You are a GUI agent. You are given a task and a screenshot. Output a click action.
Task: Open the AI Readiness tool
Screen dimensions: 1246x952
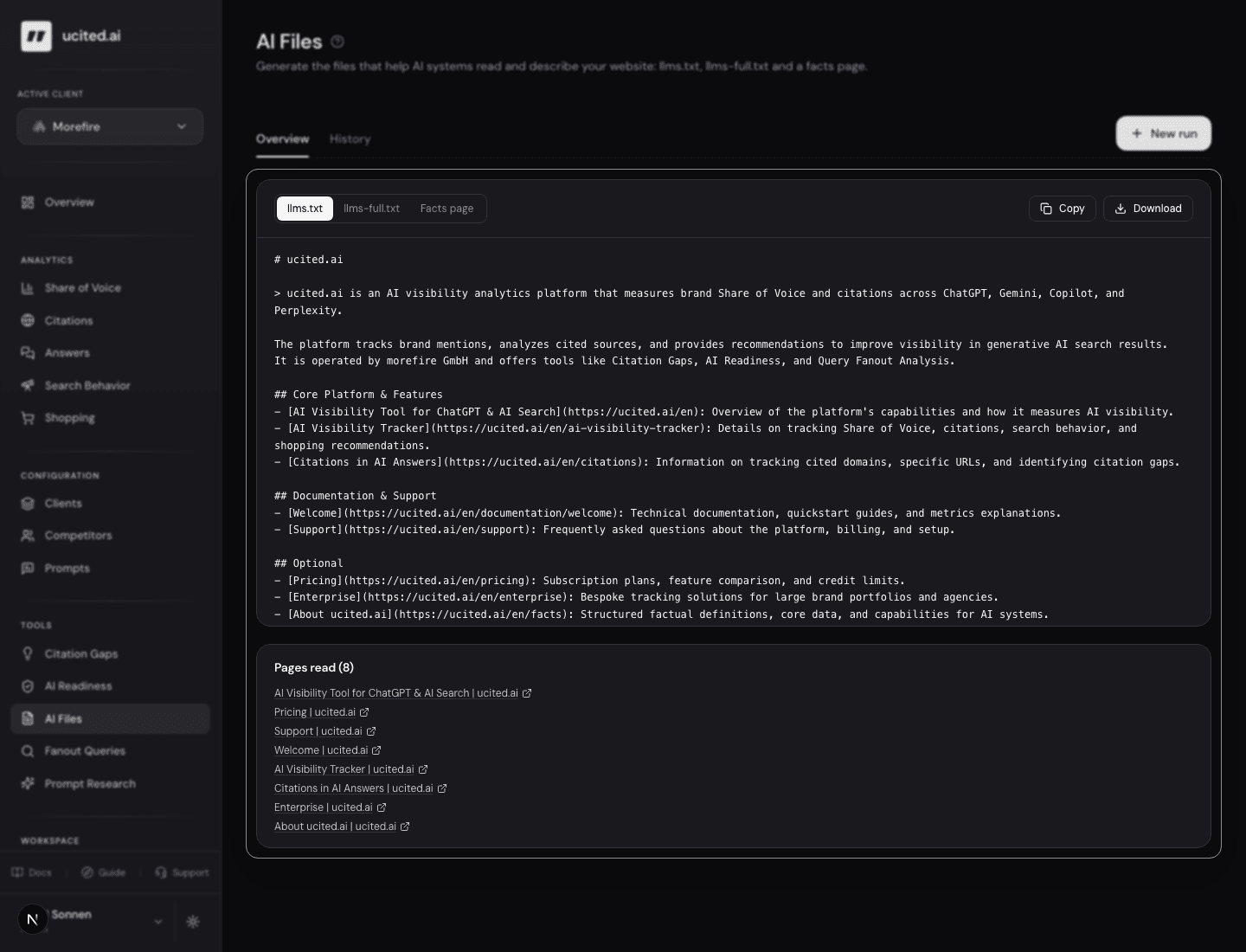110,686
